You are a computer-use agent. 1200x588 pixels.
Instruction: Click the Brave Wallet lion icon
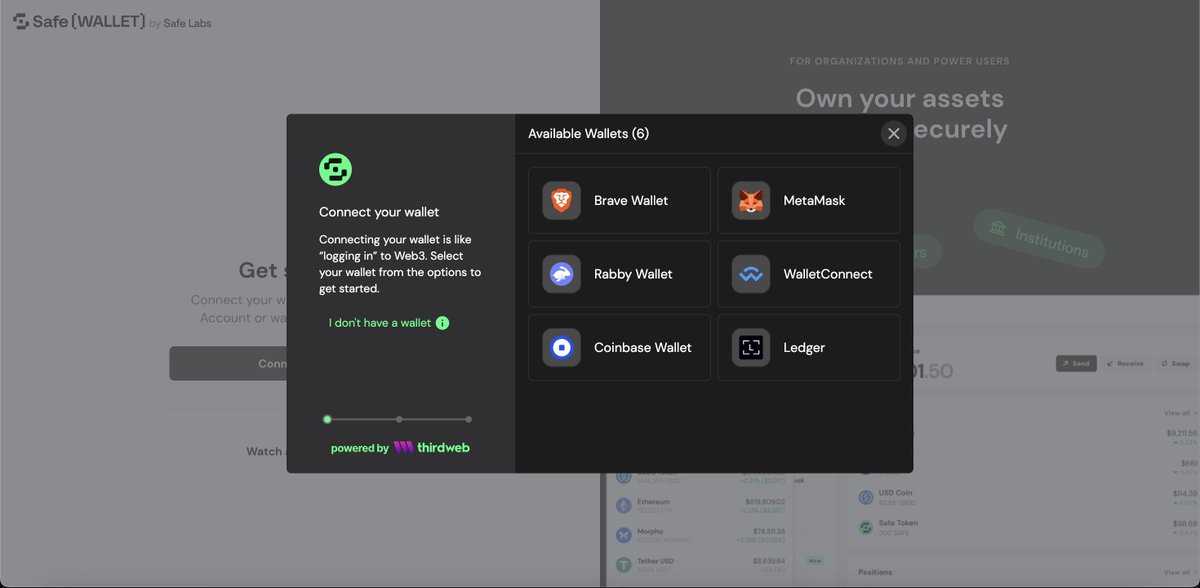click(x=561, y=200)
